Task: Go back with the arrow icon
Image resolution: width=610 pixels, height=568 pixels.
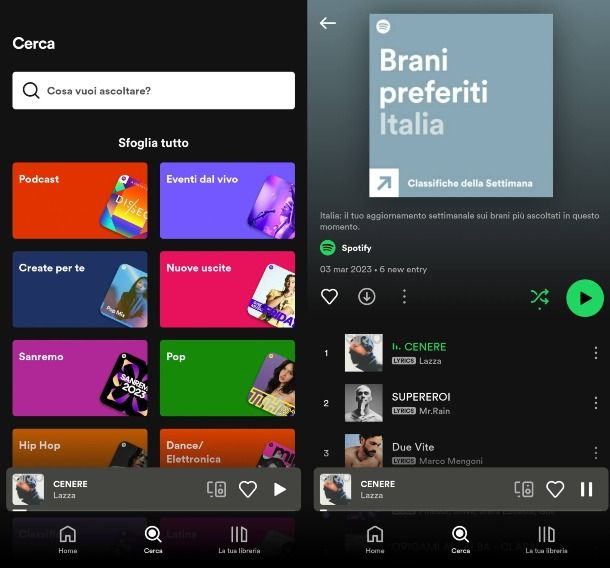Action: point(328,23)
